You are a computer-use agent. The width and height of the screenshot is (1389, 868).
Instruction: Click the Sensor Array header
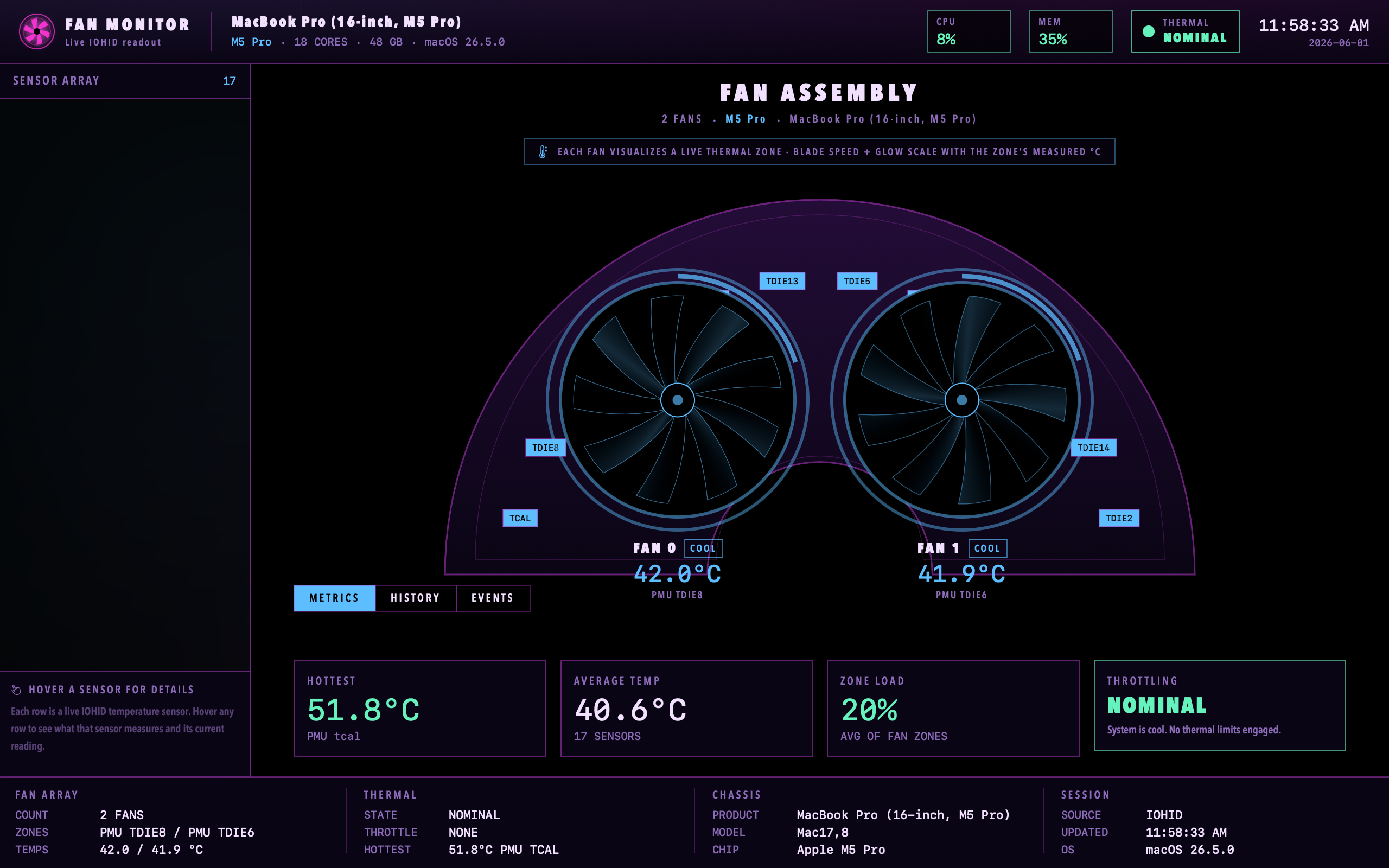(125, 81)
